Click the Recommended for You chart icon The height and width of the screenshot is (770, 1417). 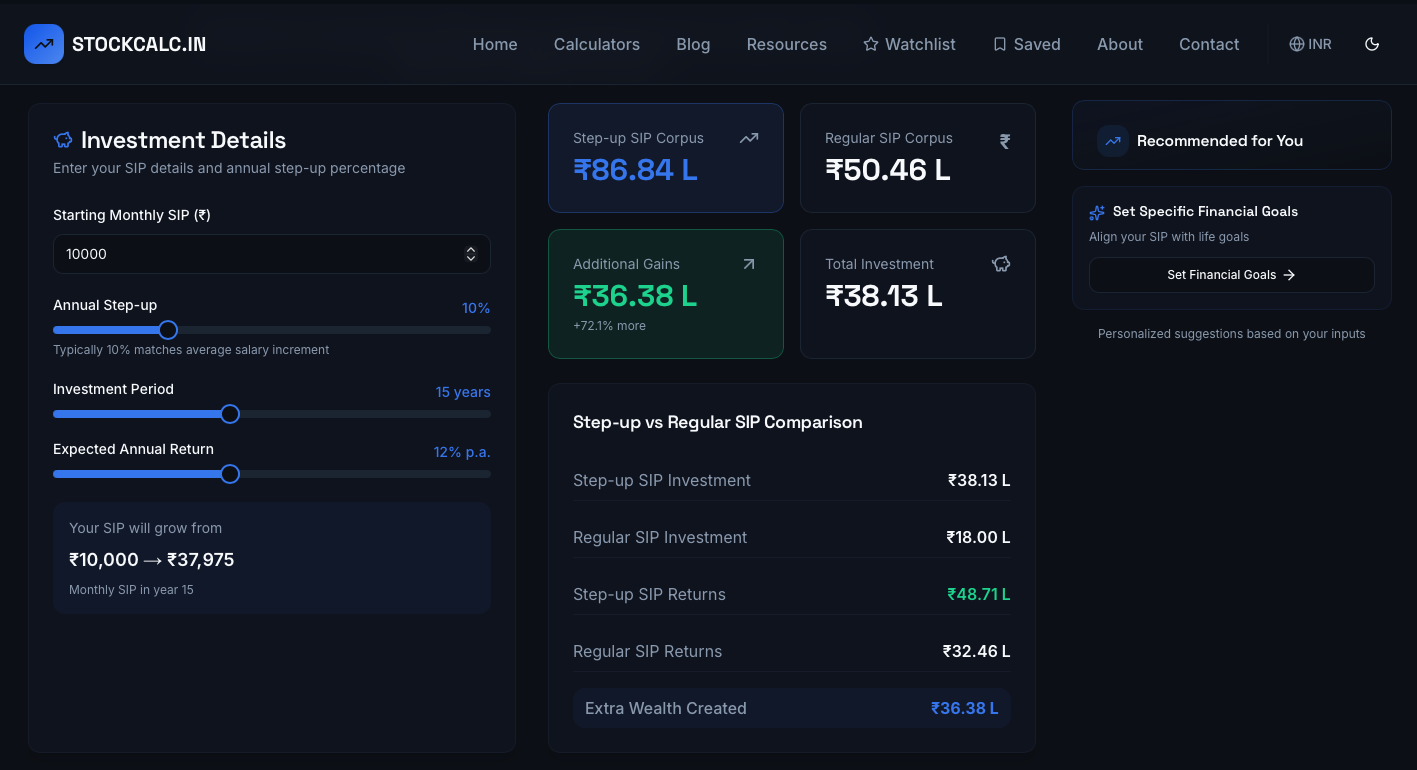coord(1112,141)
